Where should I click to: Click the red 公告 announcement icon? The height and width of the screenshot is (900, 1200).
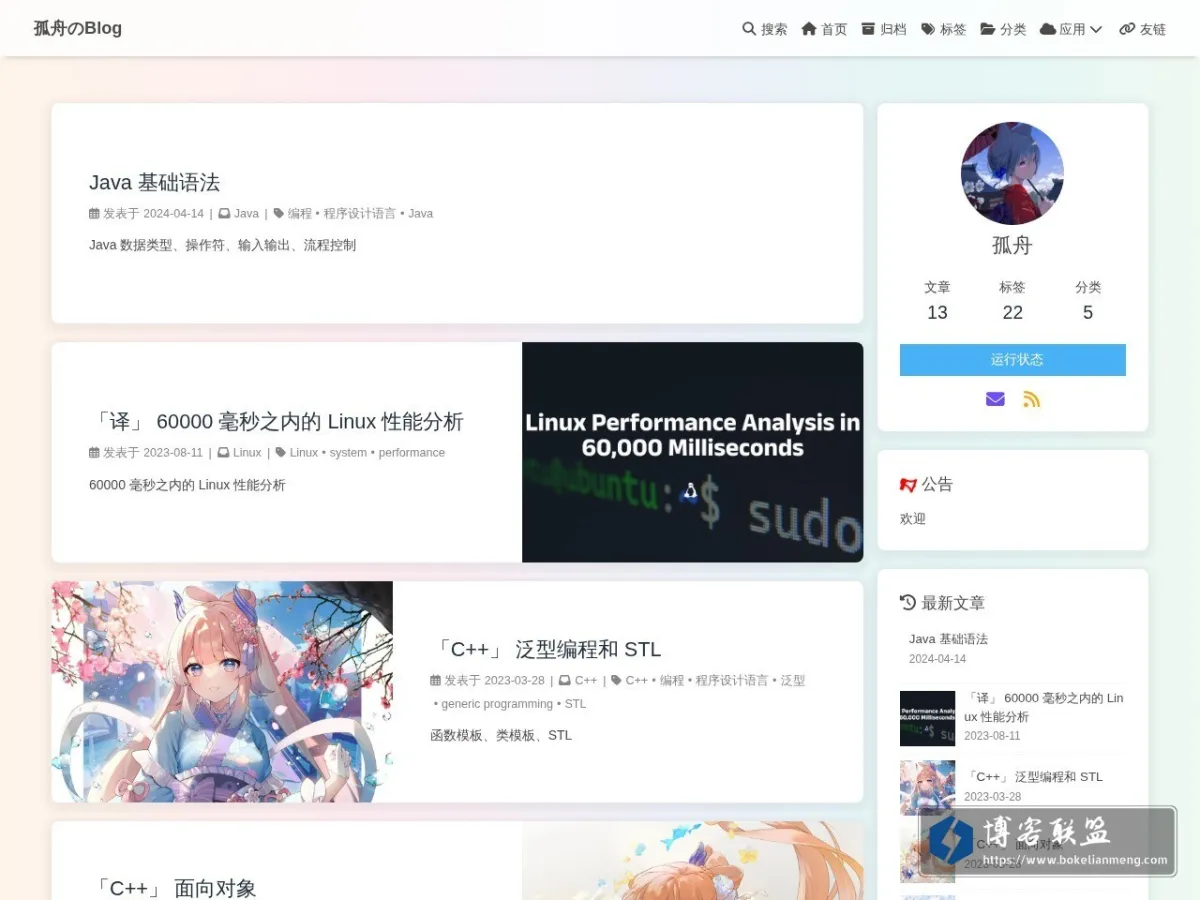(908, 484)
